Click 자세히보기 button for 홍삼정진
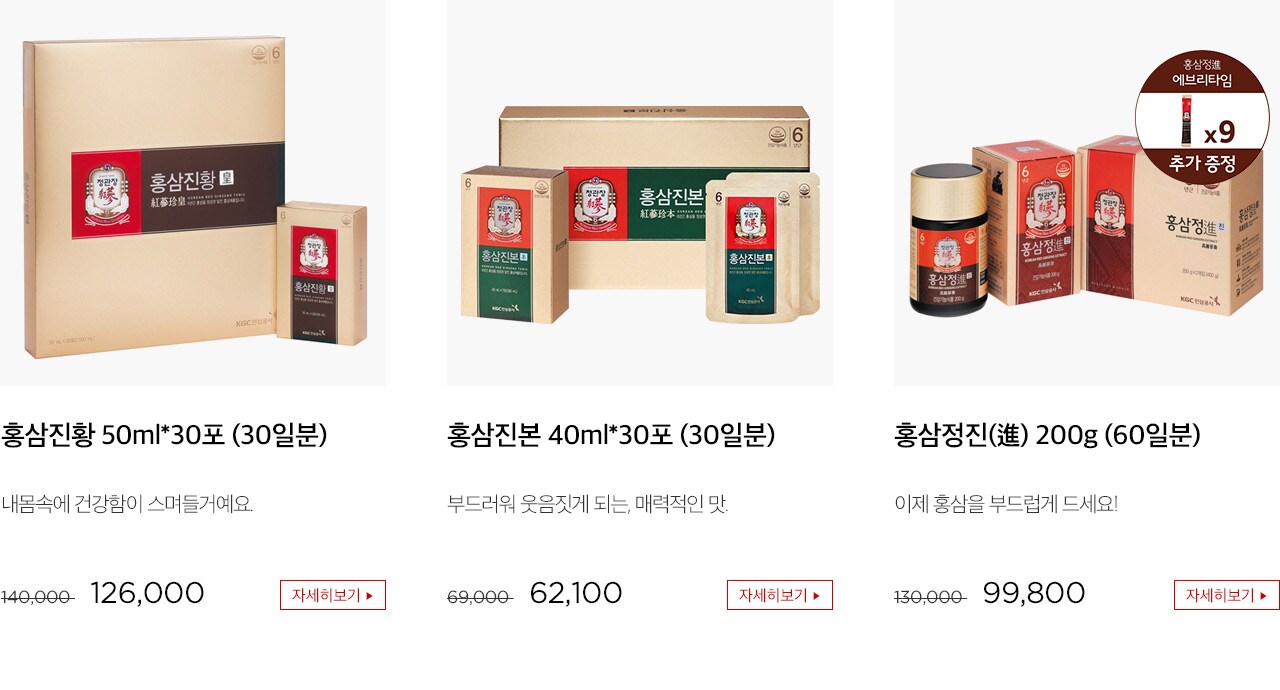Image resolution: width=1280 pixels, height=690 pixels. [1227, 595]
